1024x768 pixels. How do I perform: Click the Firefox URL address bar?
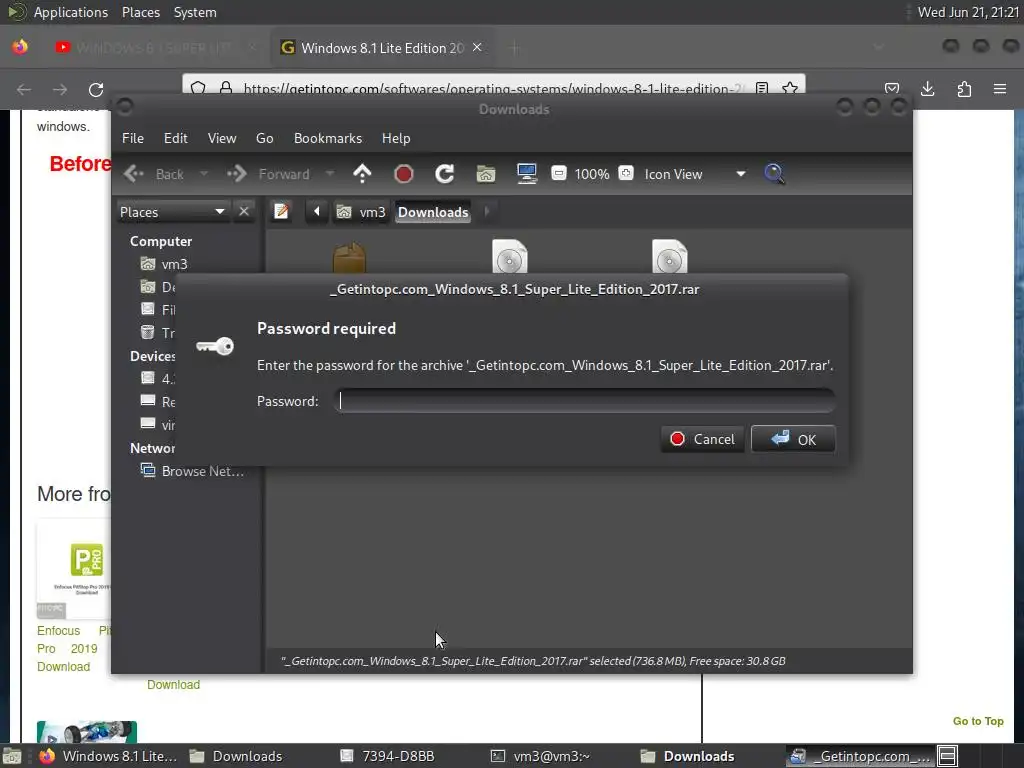click(x=493, y=88)
